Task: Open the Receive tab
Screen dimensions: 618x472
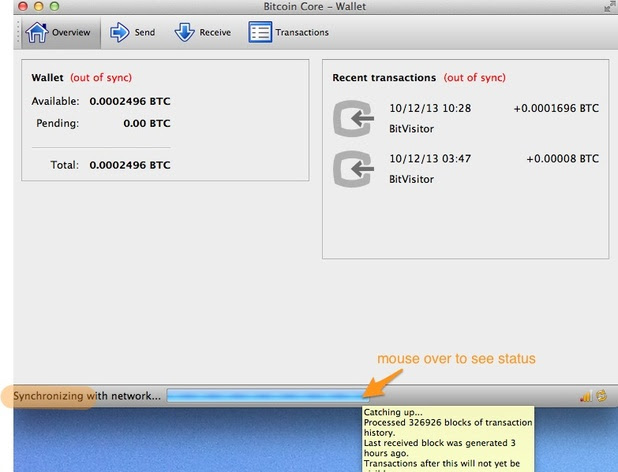Action: (x=203, y=32)
